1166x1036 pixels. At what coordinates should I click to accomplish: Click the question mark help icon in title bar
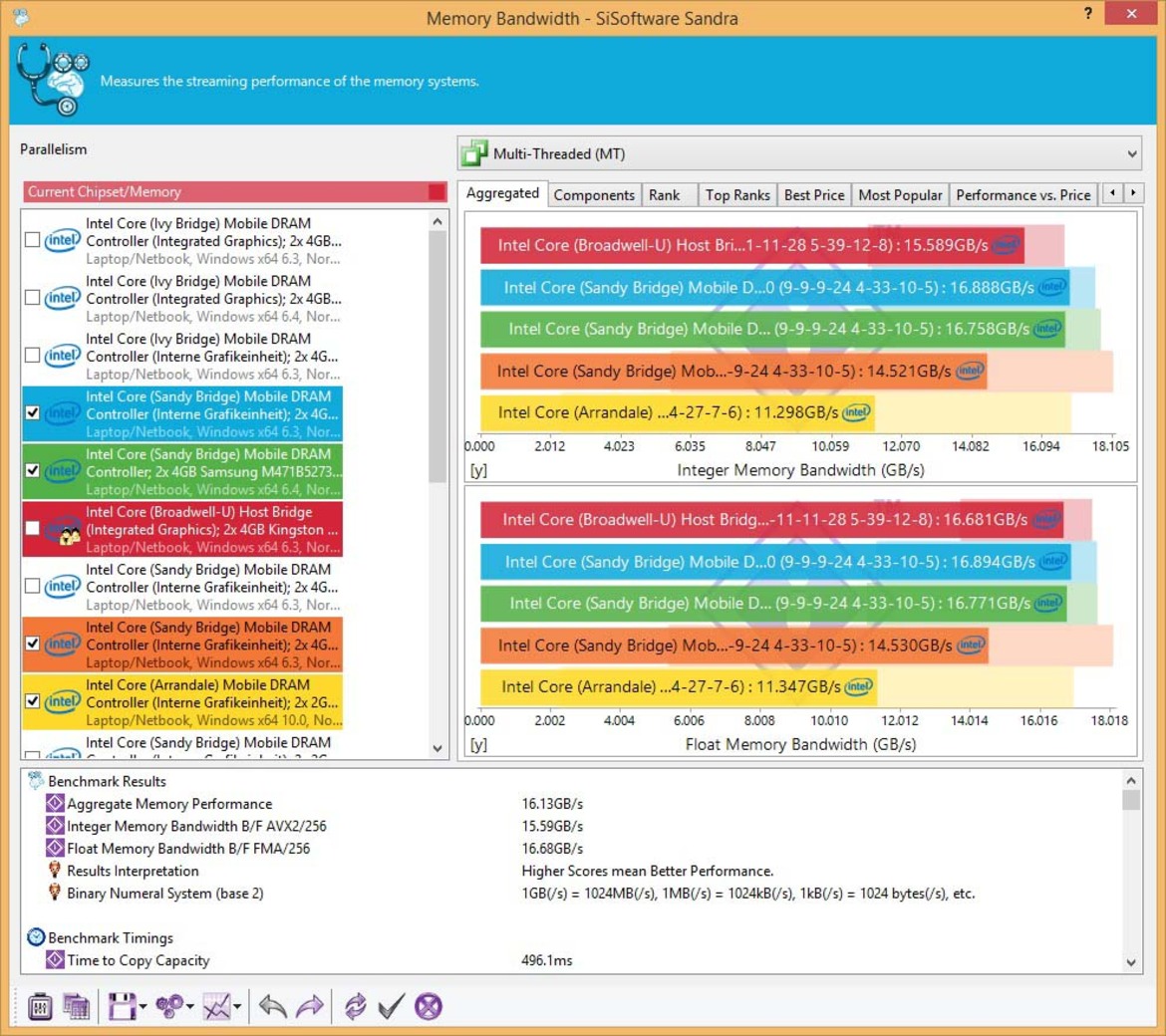pos(1088,13)
